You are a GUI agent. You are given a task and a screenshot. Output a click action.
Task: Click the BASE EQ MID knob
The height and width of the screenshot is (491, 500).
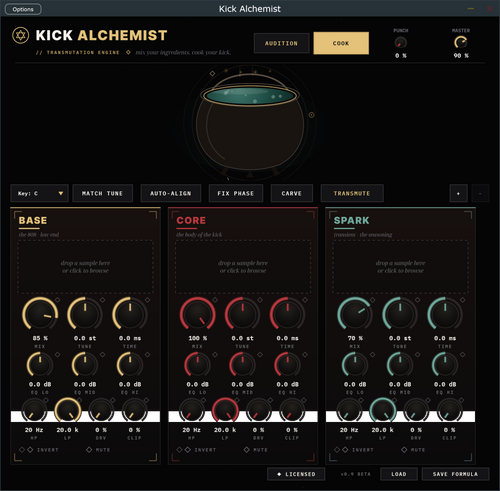point(85,365)
